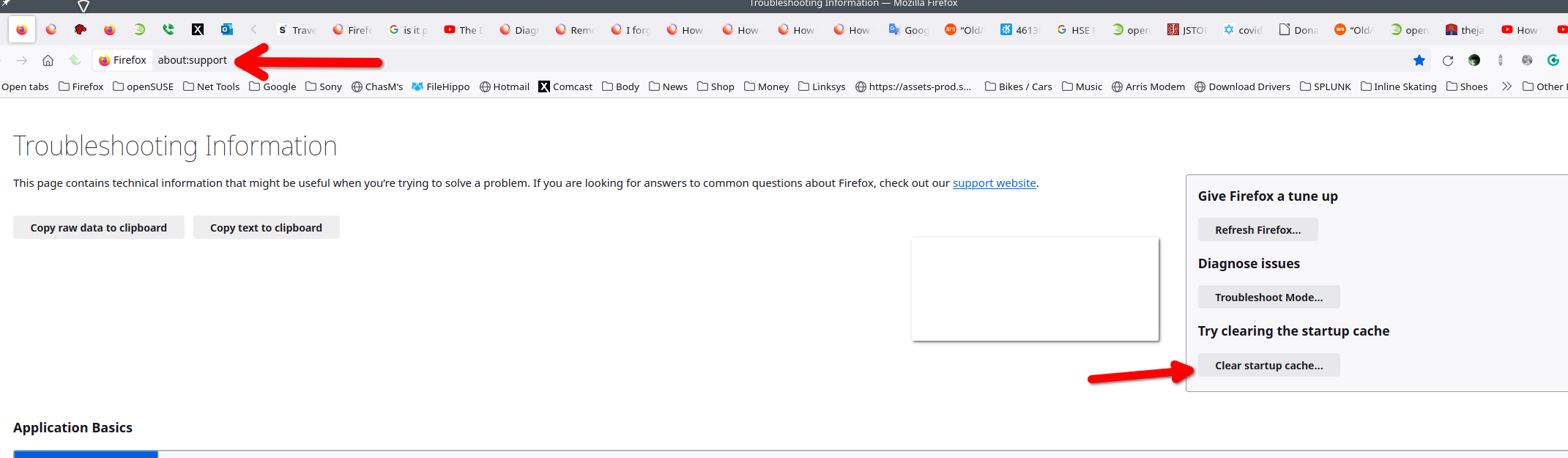Switch to the 'is it p' Google tab
Viewport: 1568px width, 458px height.
coord(409,30)
